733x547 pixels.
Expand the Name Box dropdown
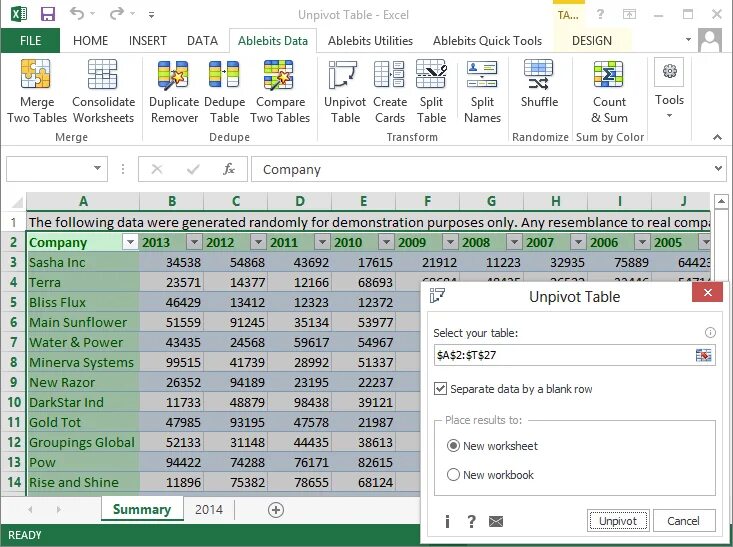point(97,168)
